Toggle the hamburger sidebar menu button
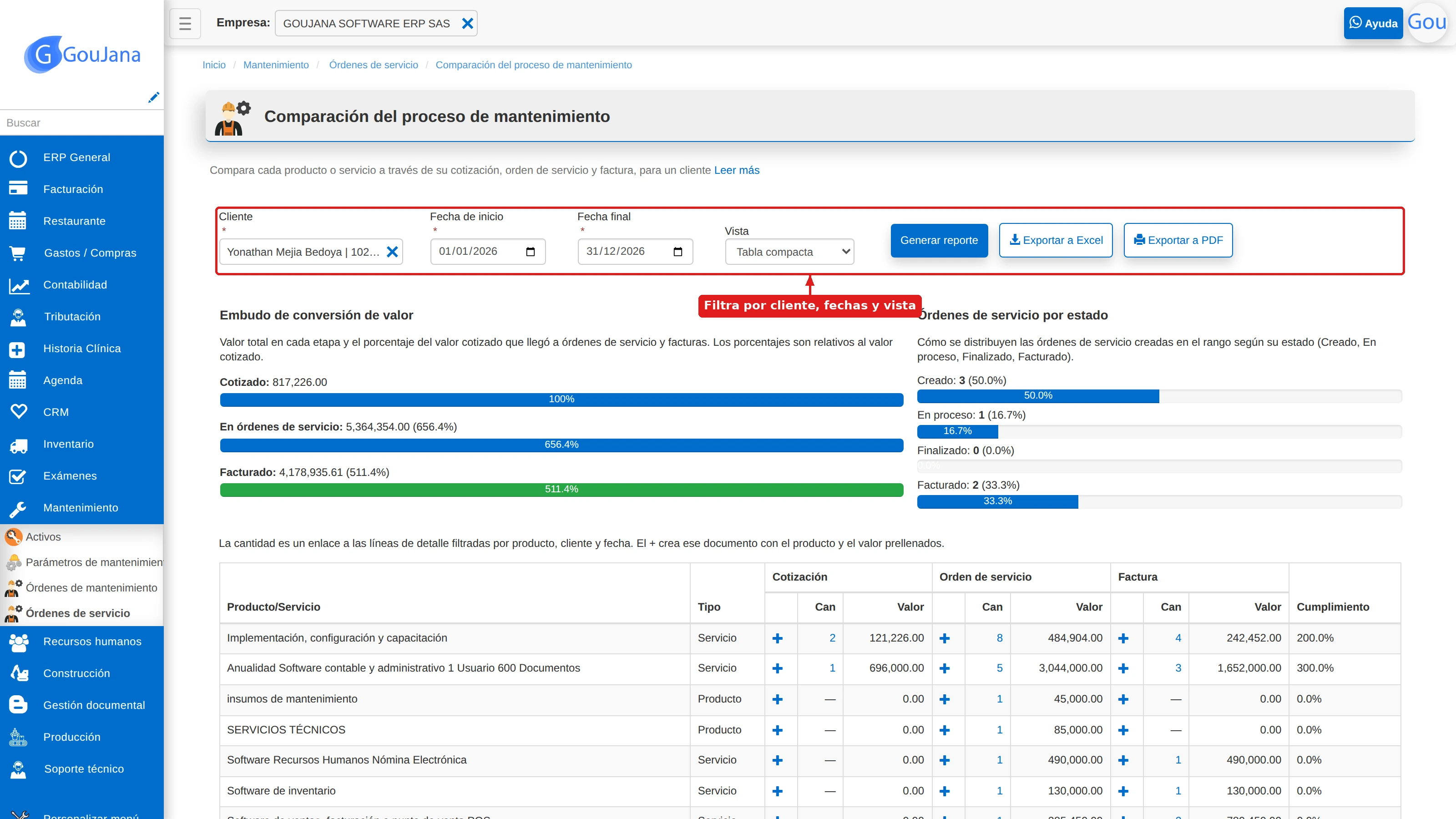This screenshot has width=1456, height=819. [x=185, y=23]
